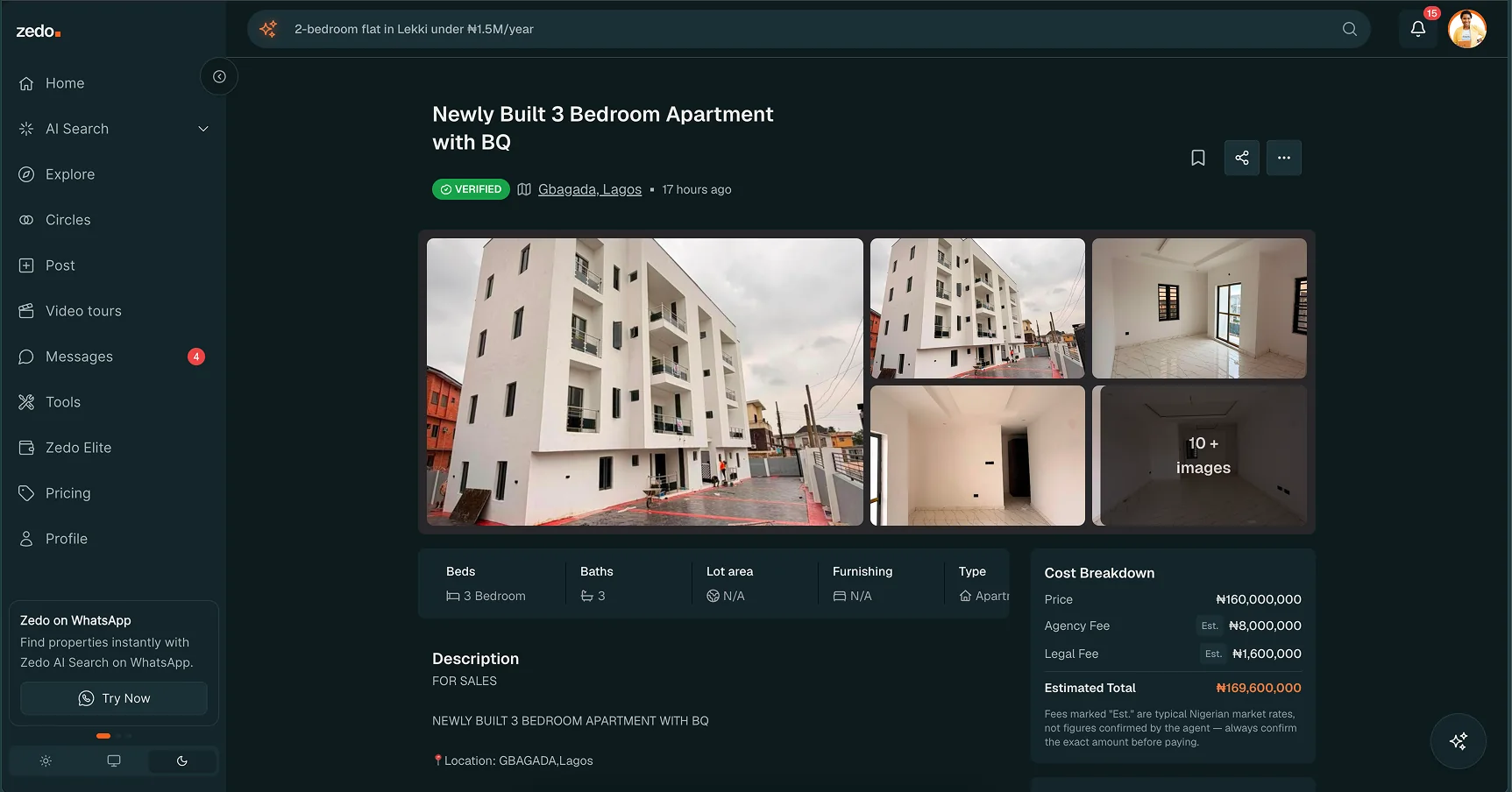Select dark theme moon icon
Screen dimensions: 1512x792
click(182, 761)
